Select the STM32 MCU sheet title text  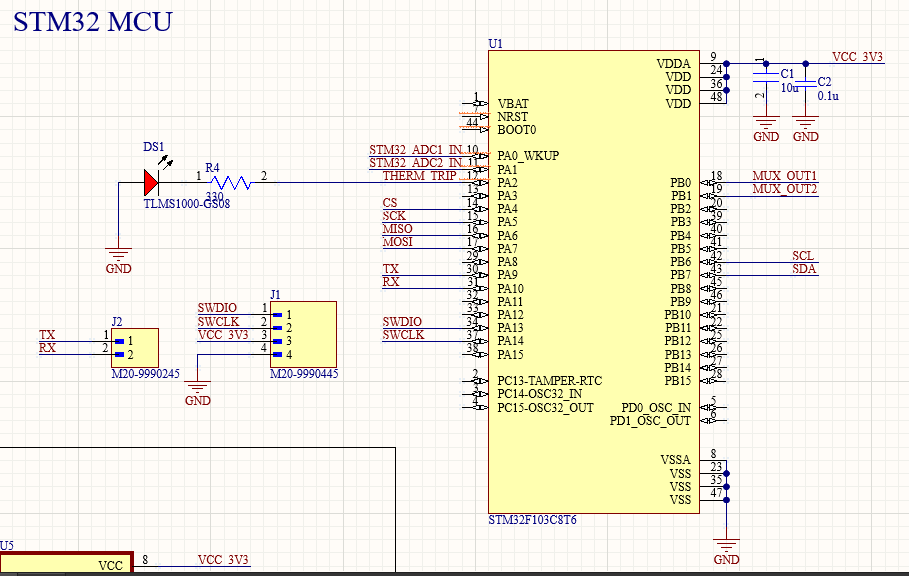[93, 22]
